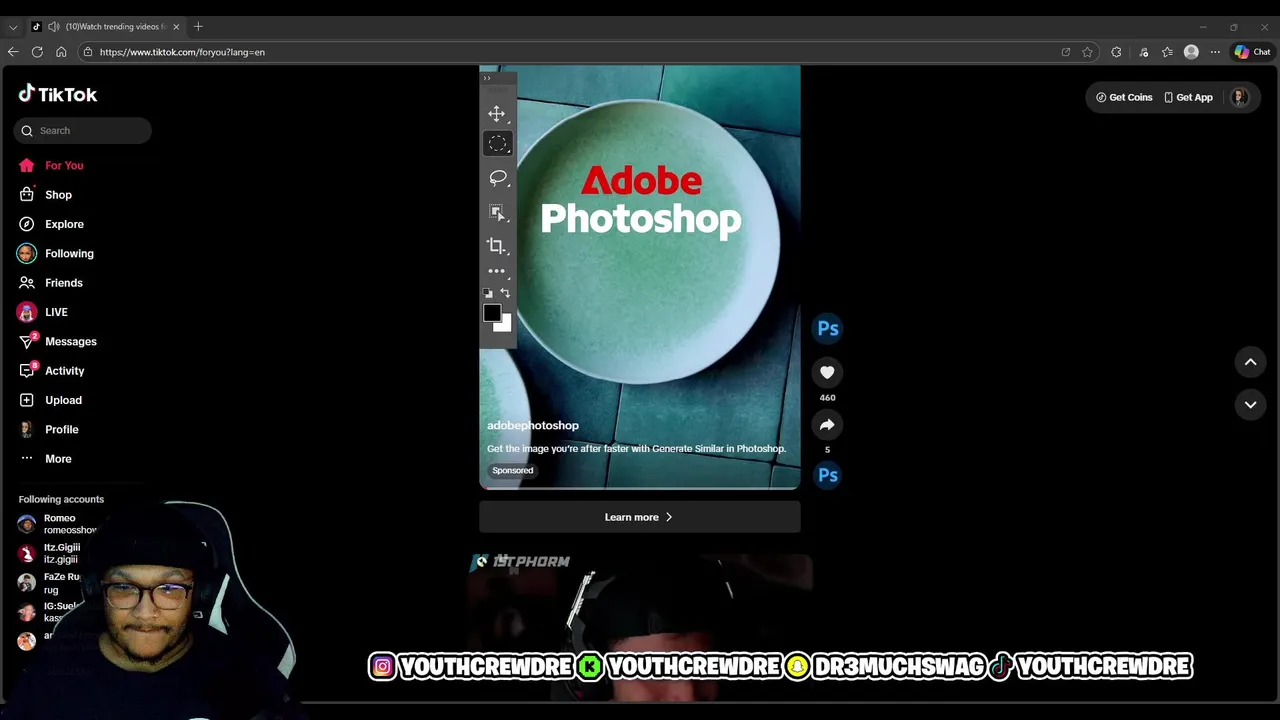Open the Upload page
The width and height of the screenshot is (1280, 720).
click(63, 400)
